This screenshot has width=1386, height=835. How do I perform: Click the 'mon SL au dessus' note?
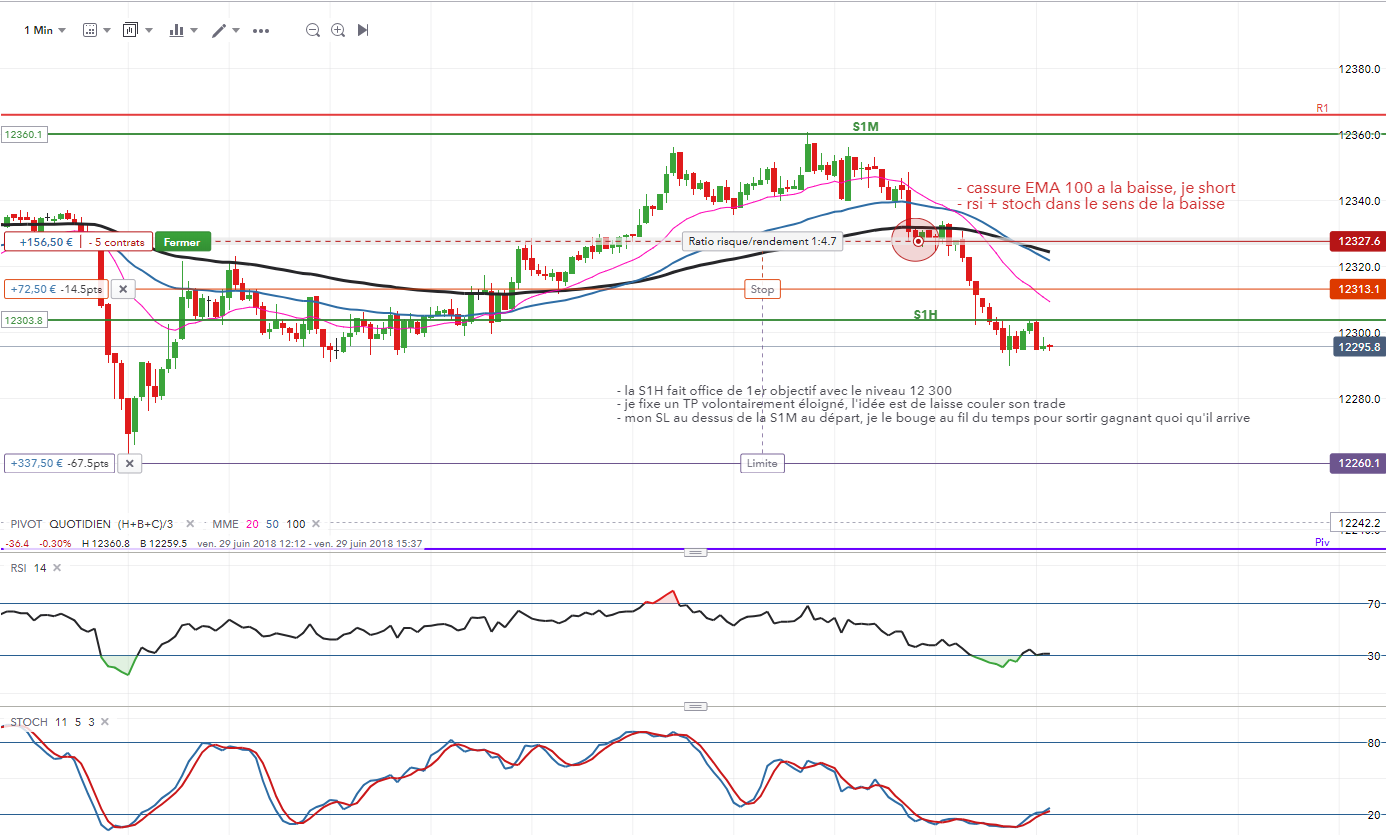[933, 418]
